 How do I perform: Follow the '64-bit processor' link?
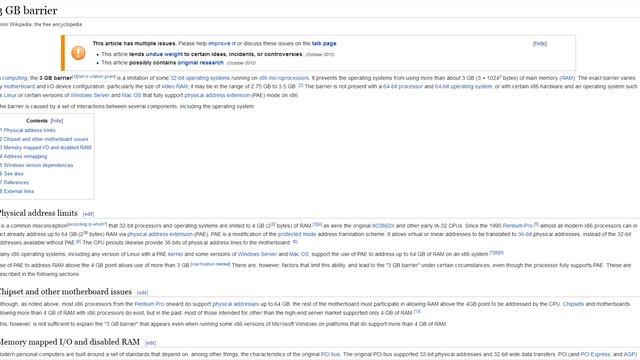pyautogui.click(x=403, y=87)
